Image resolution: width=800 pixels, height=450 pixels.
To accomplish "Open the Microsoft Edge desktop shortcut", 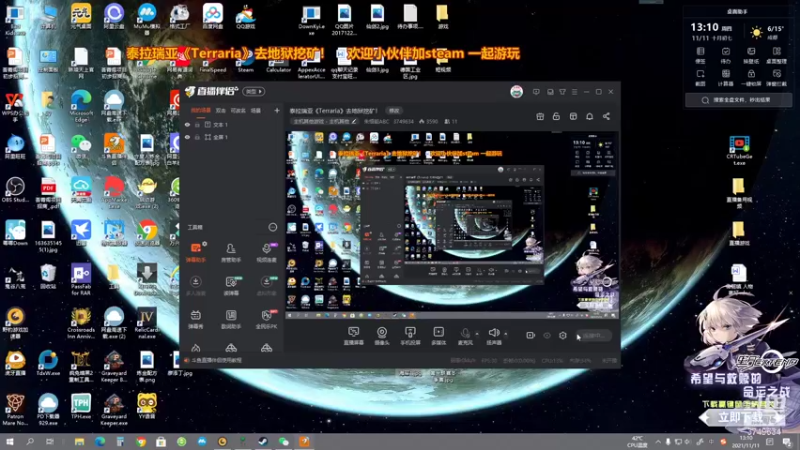I will point(81,106).
